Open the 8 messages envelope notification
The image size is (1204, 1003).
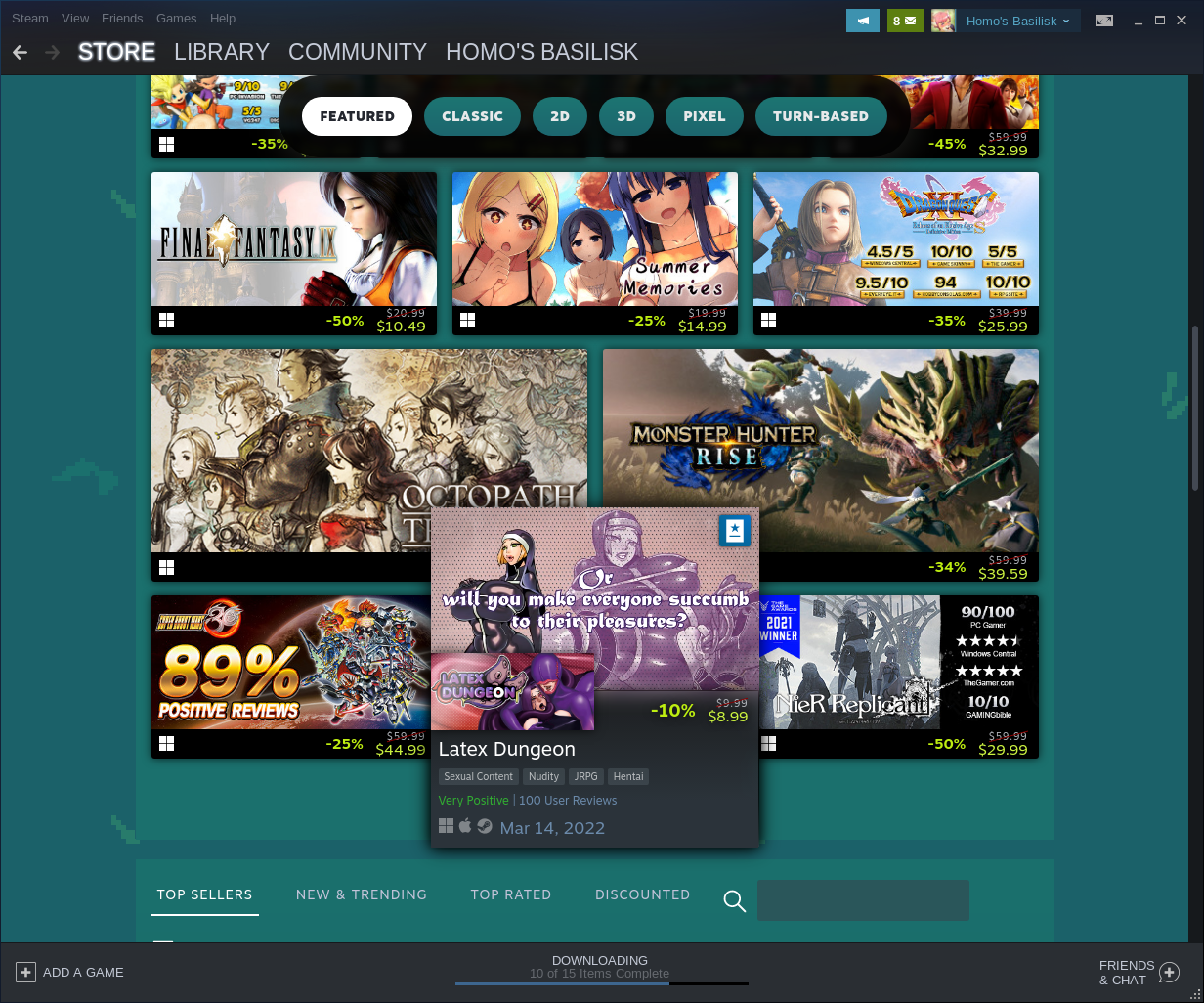point(905,21)
